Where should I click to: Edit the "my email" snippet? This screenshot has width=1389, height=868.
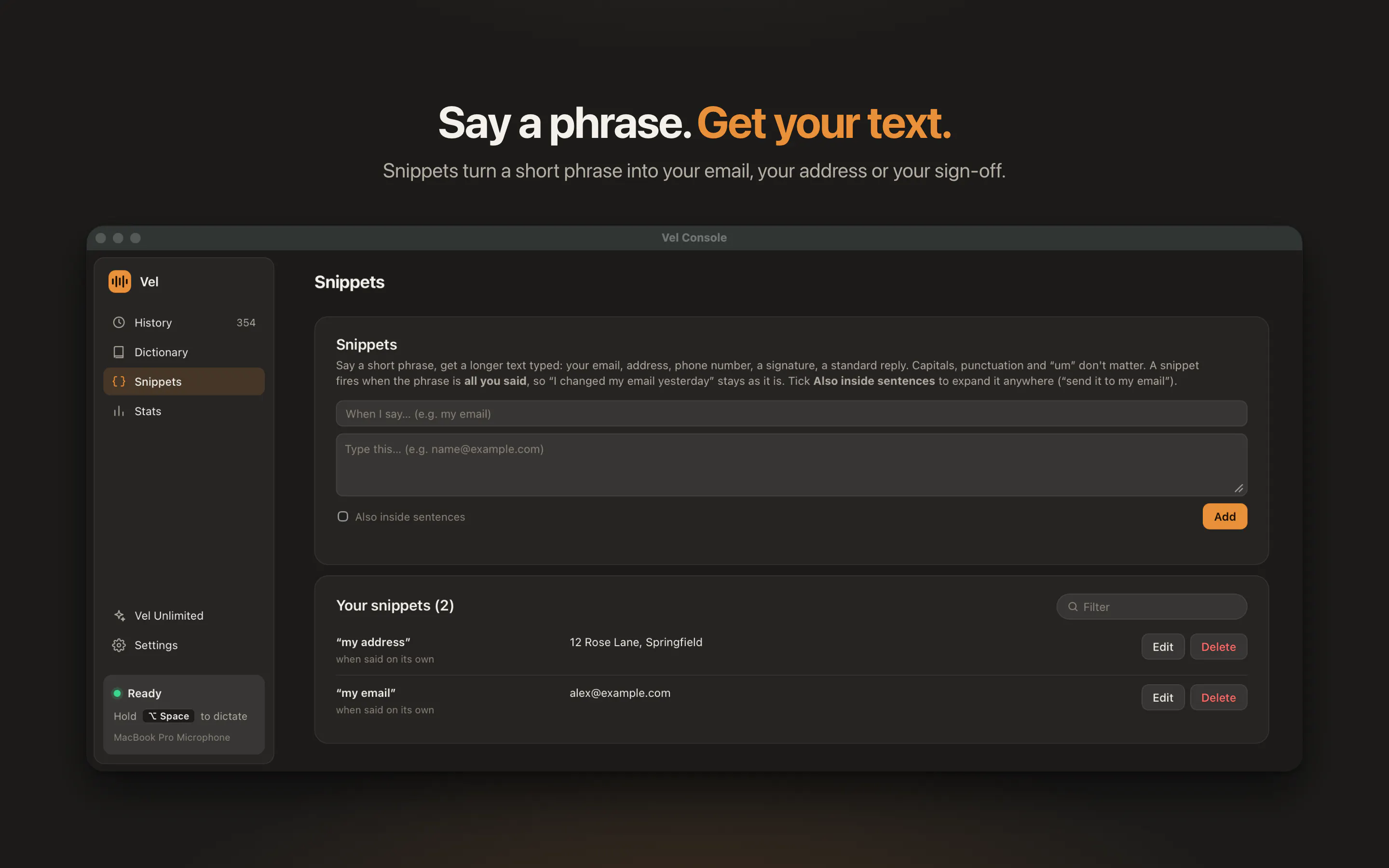1162,697
